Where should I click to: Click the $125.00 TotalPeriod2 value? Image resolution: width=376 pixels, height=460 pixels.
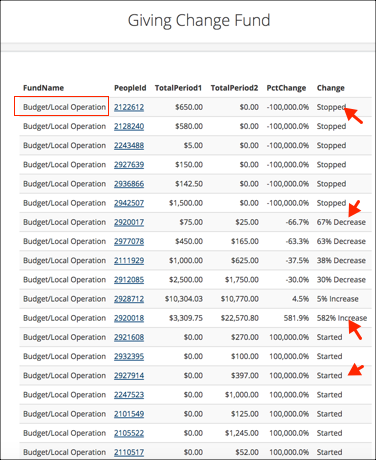[x=245, y=414]
